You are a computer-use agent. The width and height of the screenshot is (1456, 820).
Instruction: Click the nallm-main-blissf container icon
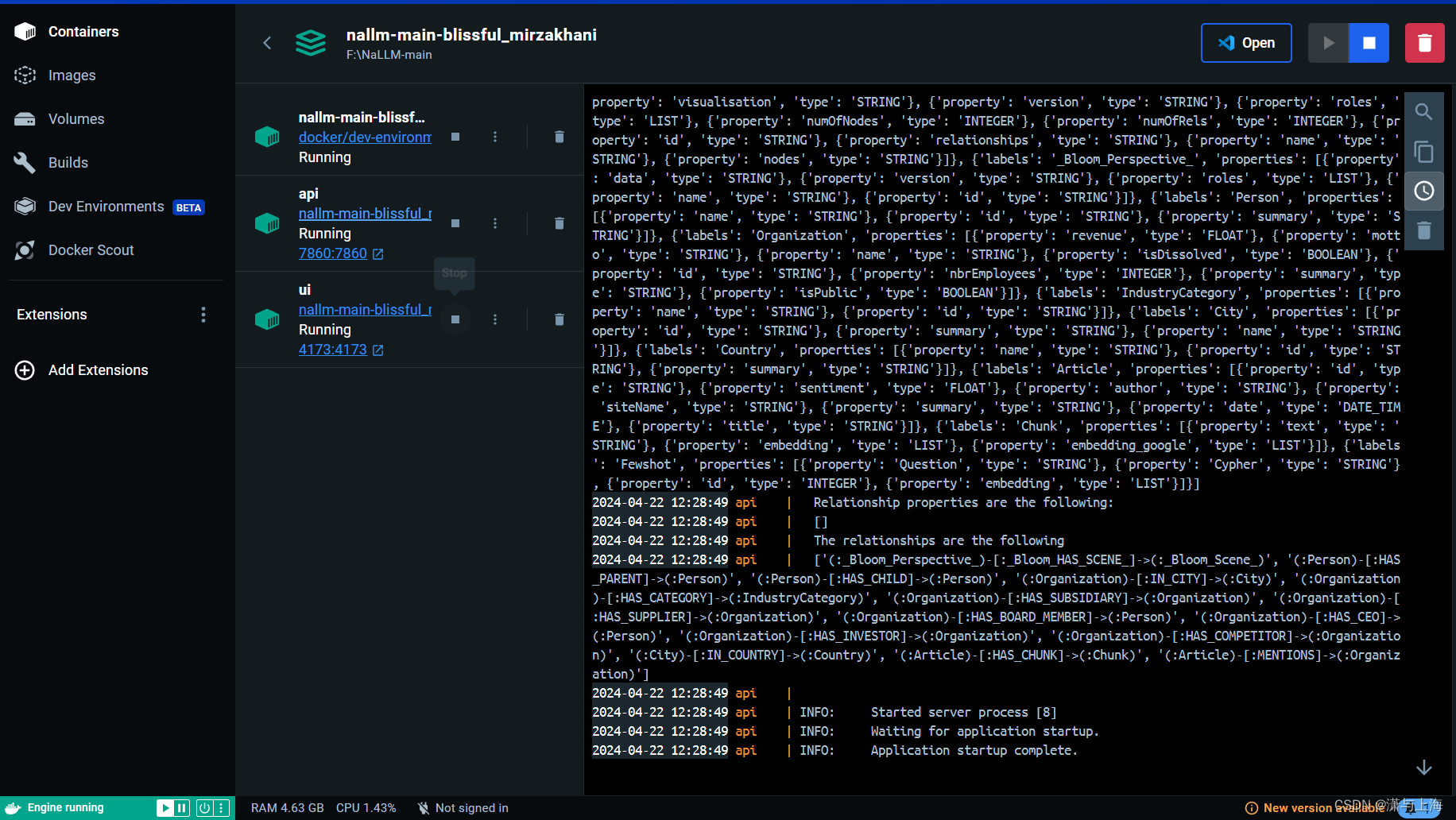(x=267, y=137)
